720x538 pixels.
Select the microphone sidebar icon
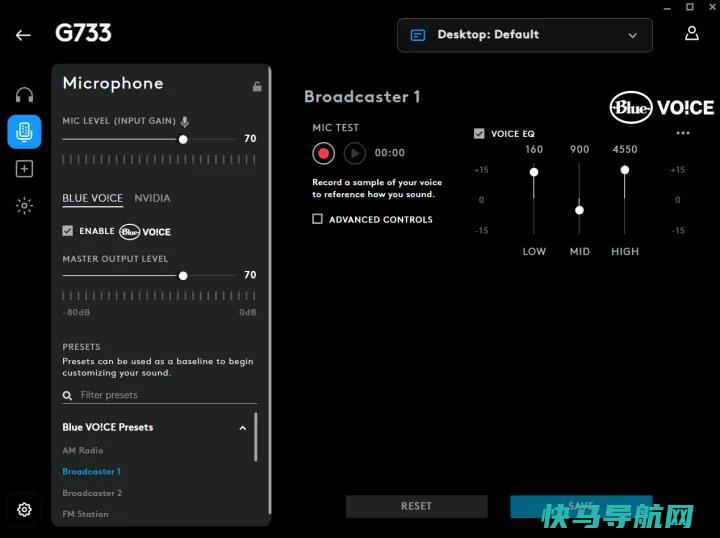pos(24,132)
